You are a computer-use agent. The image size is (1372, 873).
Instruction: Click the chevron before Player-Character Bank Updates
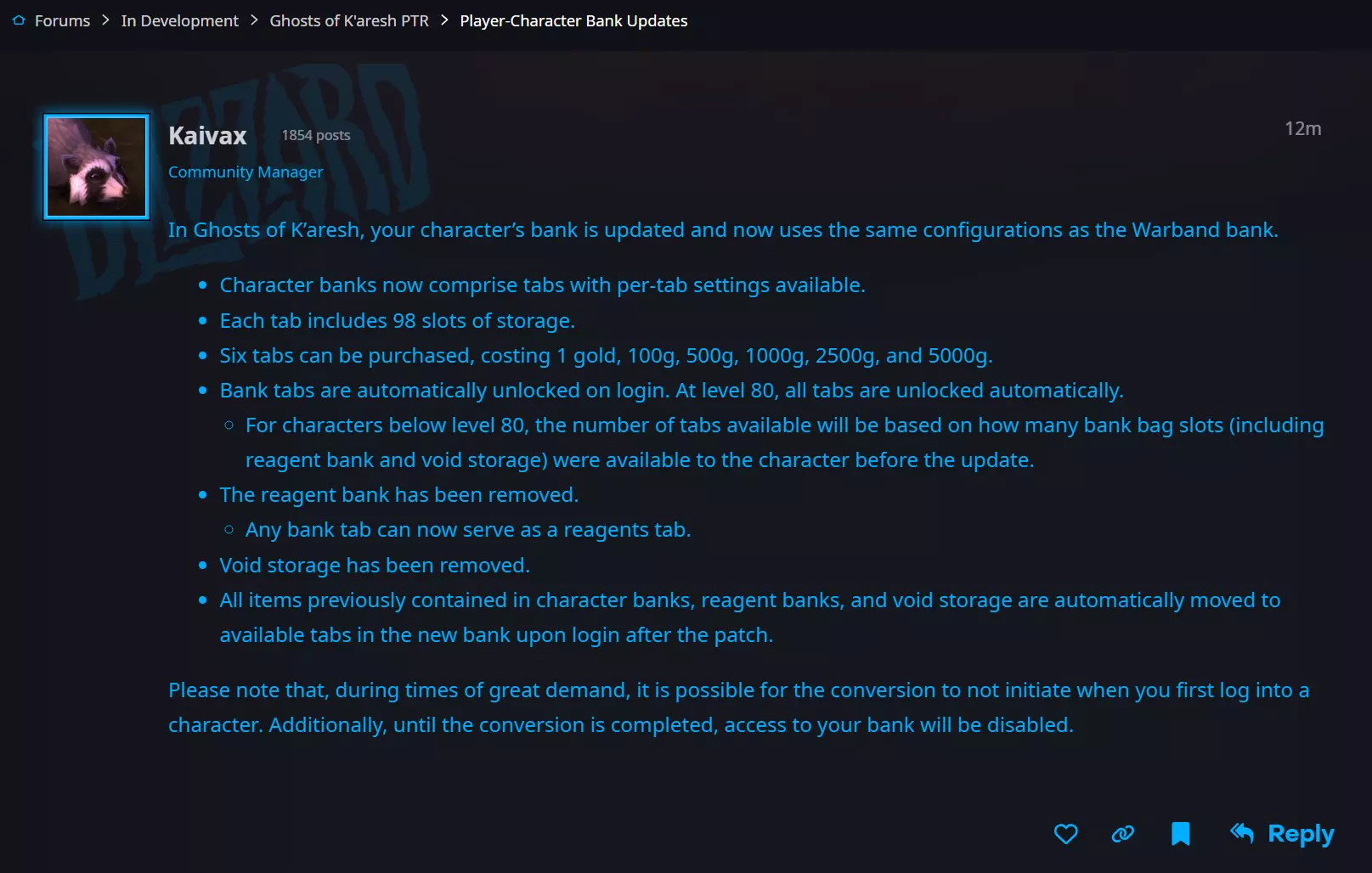point(444,20)
